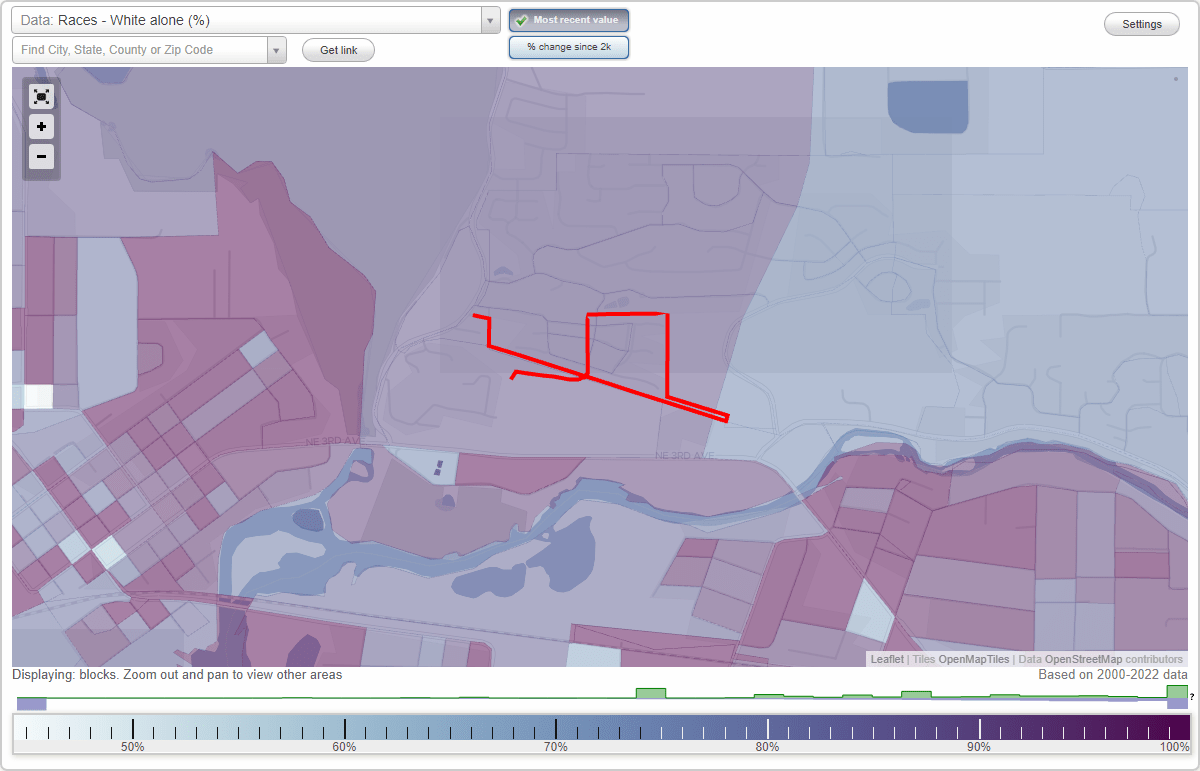Zoom in with the plus icon
1200x771 pixels.
41,127
